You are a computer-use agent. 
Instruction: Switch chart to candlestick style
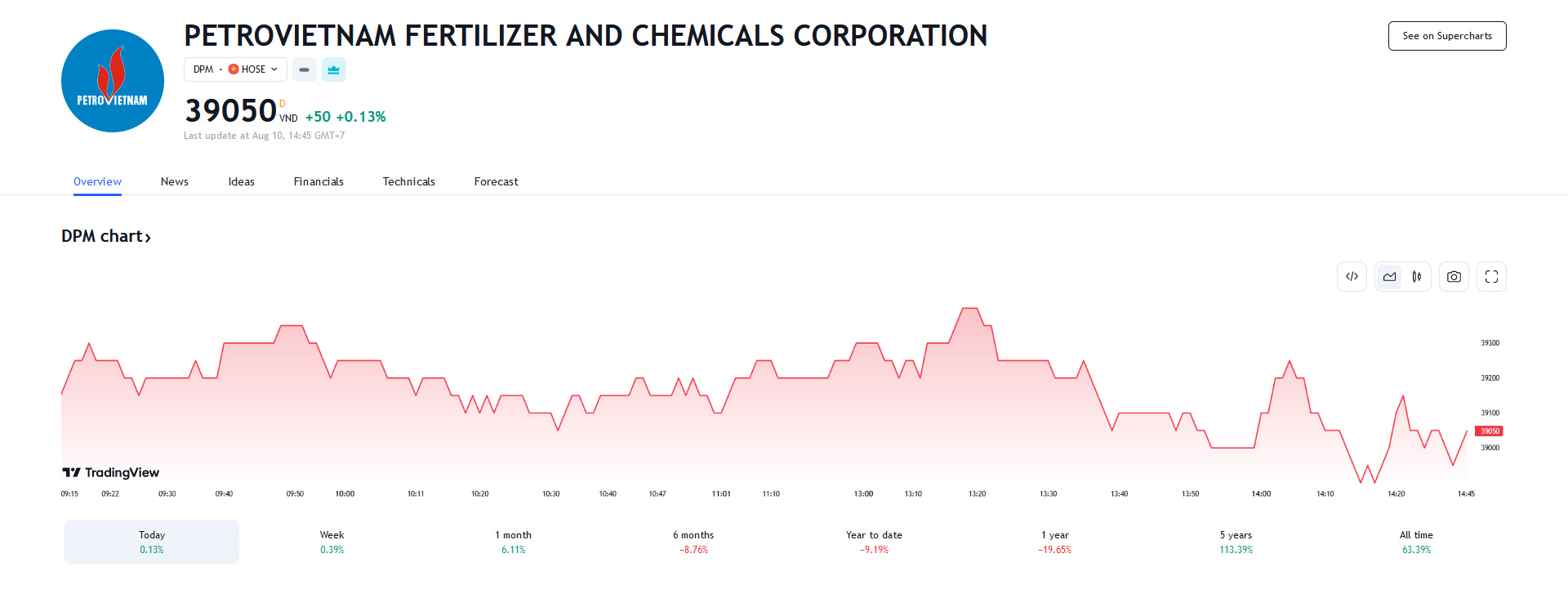[1417, 277]
